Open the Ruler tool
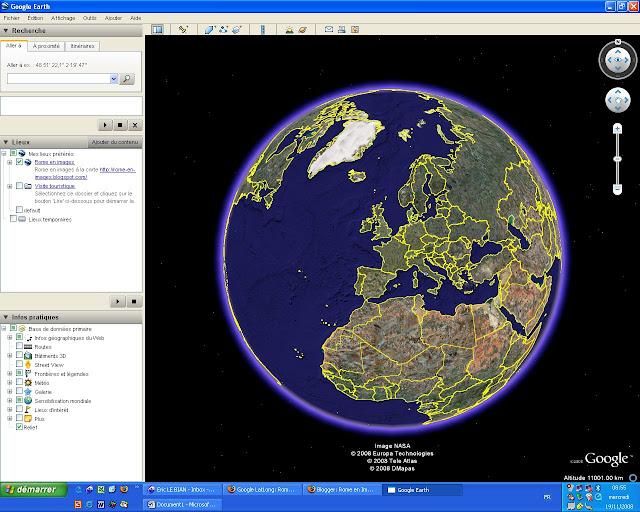Viewport: 640px width, 512px height. [263, 29]
